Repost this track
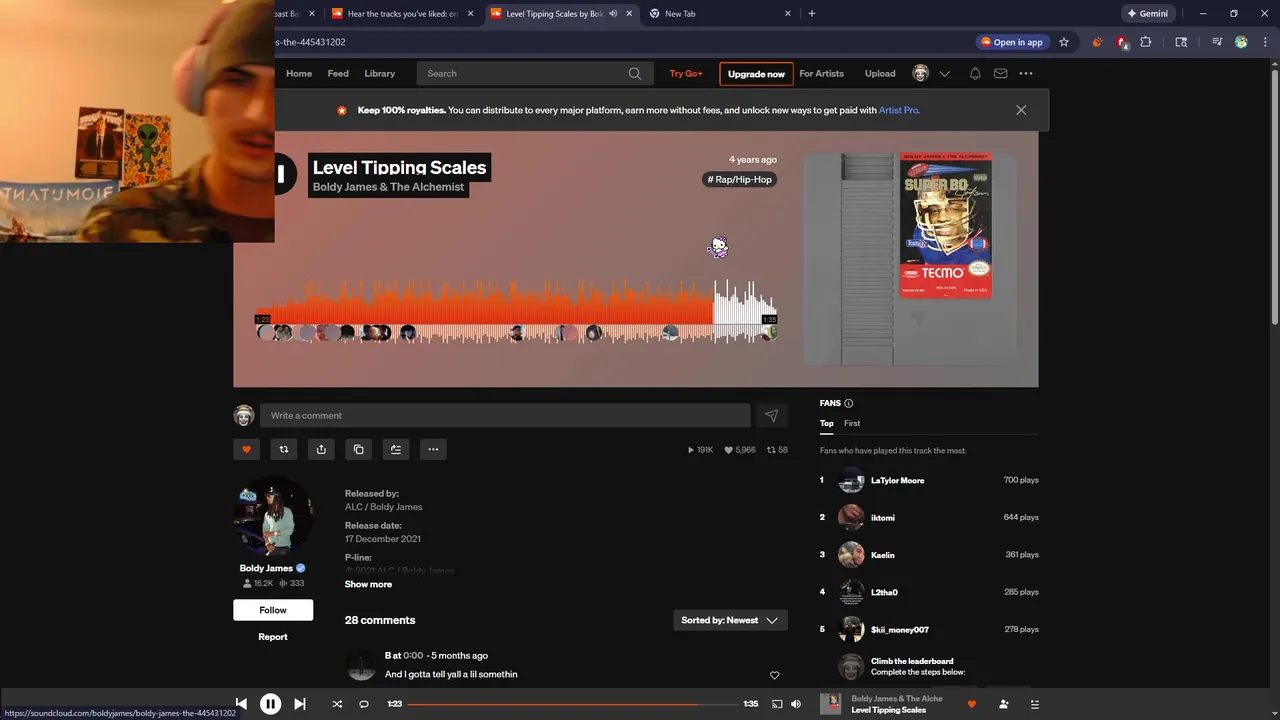1280x720 pixels. [284, 449]
